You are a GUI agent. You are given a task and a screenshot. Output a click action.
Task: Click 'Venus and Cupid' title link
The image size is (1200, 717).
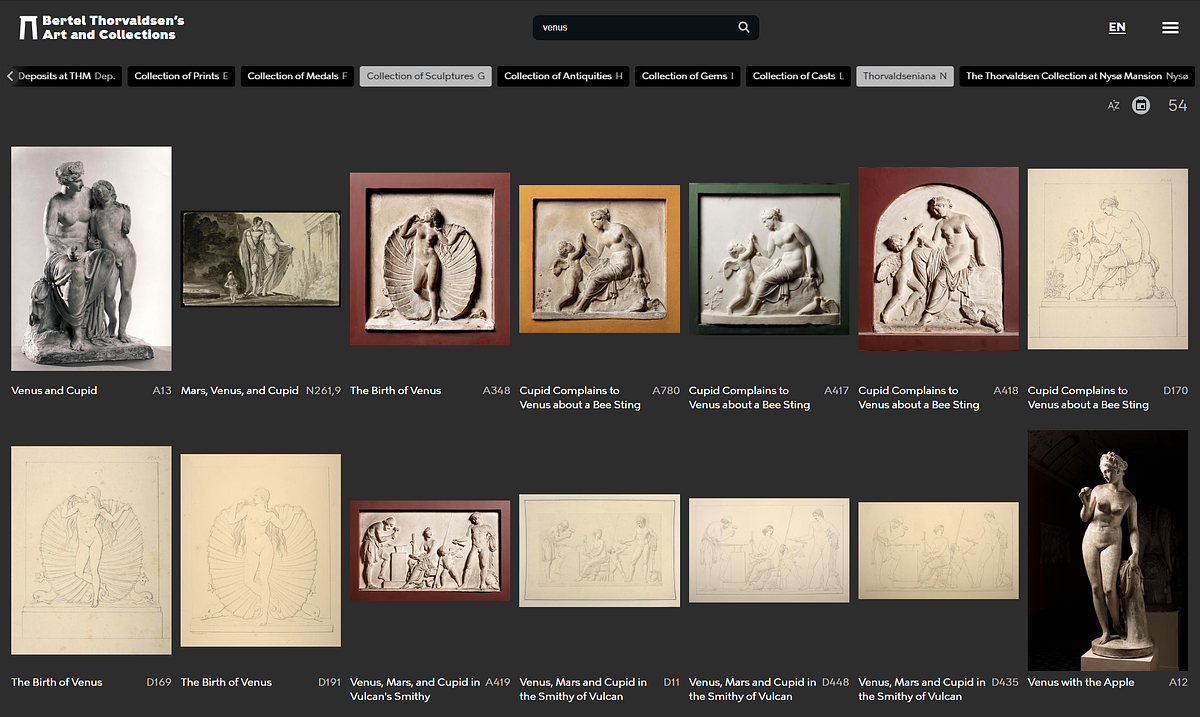(x=54, y=390)
